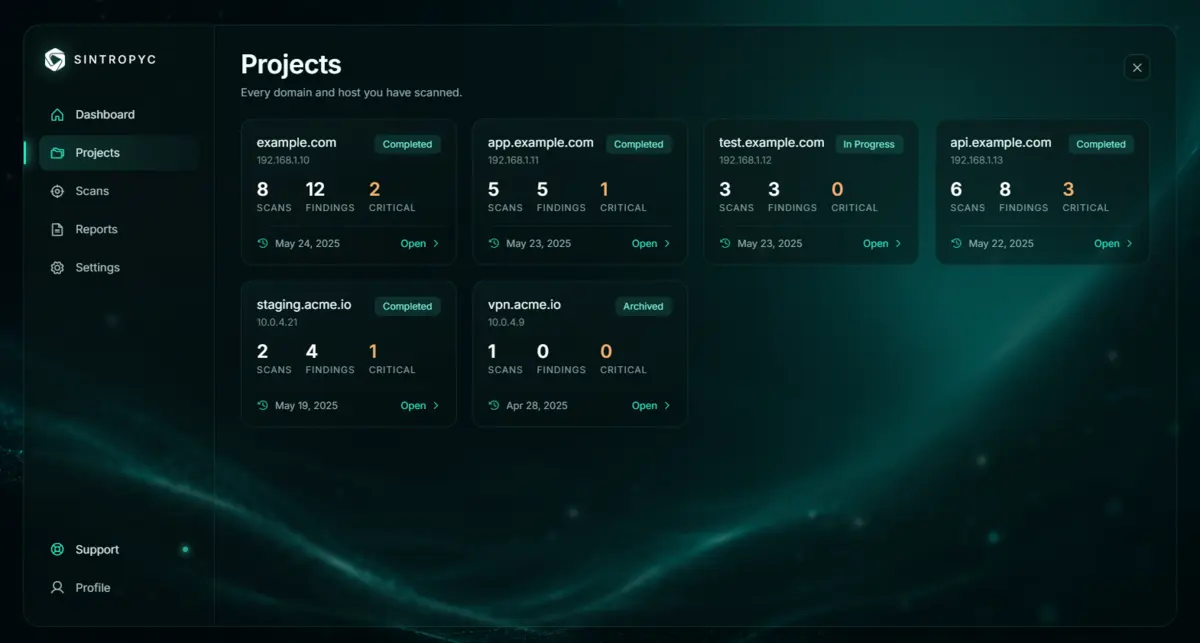Click the chevron arrow on app.example.com card

[667, 244]
